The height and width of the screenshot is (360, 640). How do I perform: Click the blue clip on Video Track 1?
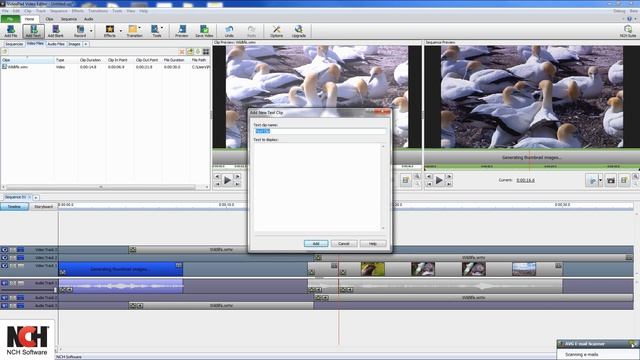click(x=120, y=269)
